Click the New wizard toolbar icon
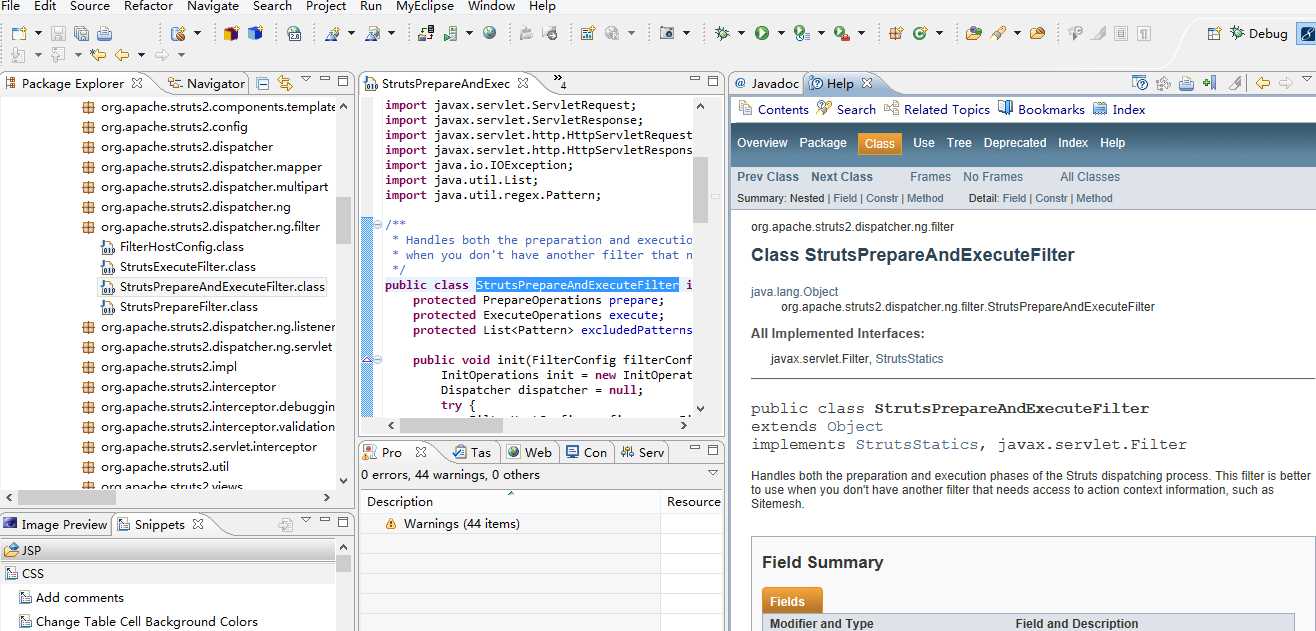 coord(19,33)
